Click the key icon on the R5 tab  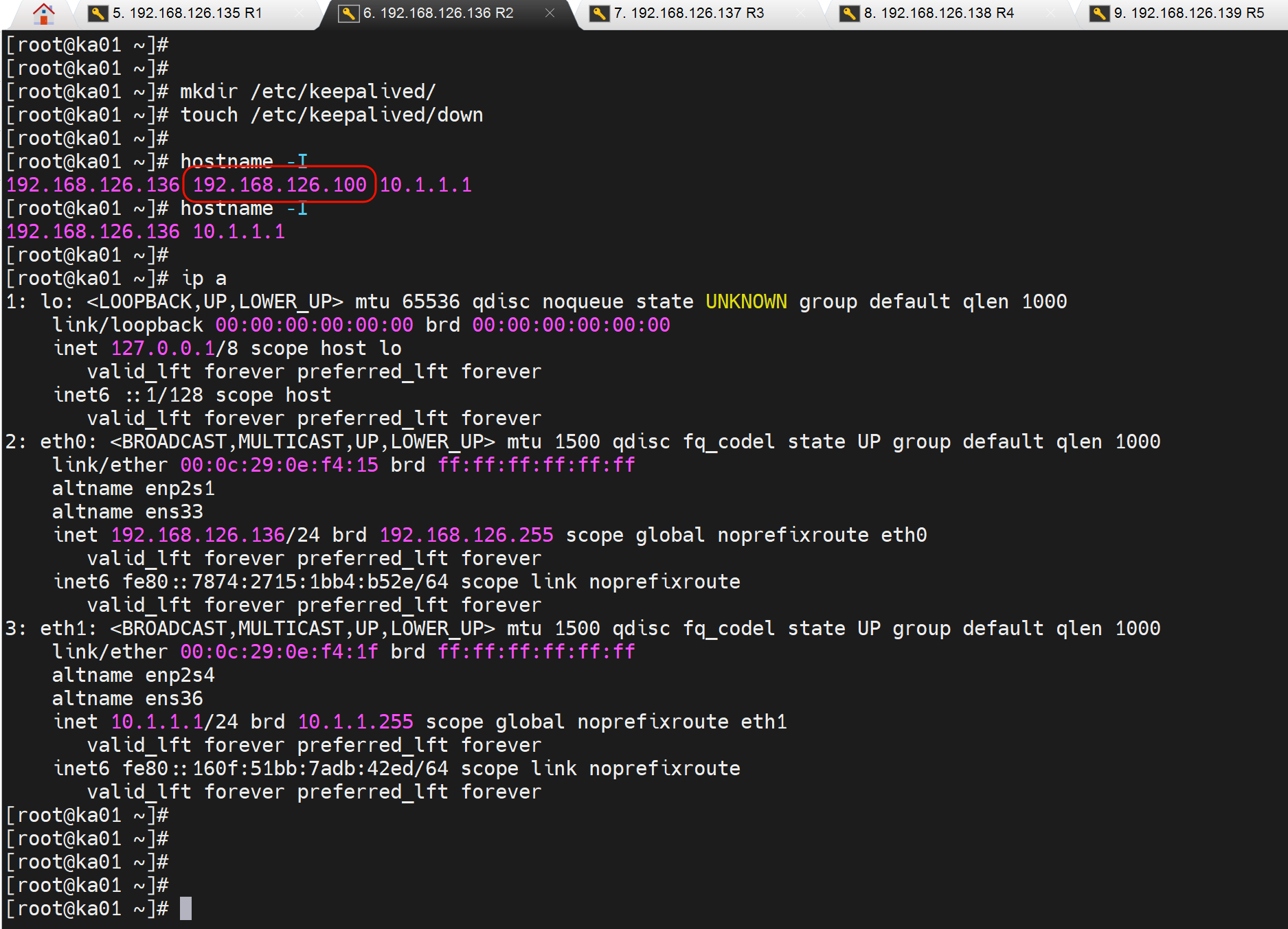pyautogui.click(x=1098, y=12)
